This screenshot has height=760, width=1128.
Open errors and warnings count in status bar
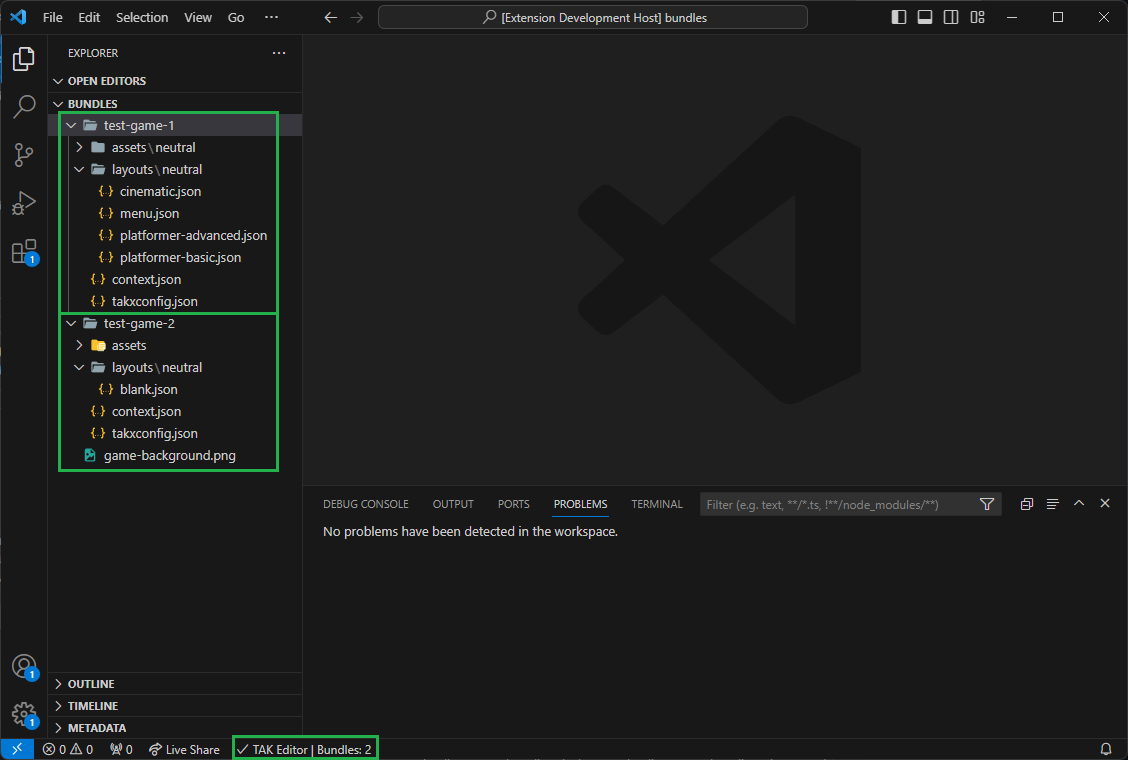tap(68, 749)
